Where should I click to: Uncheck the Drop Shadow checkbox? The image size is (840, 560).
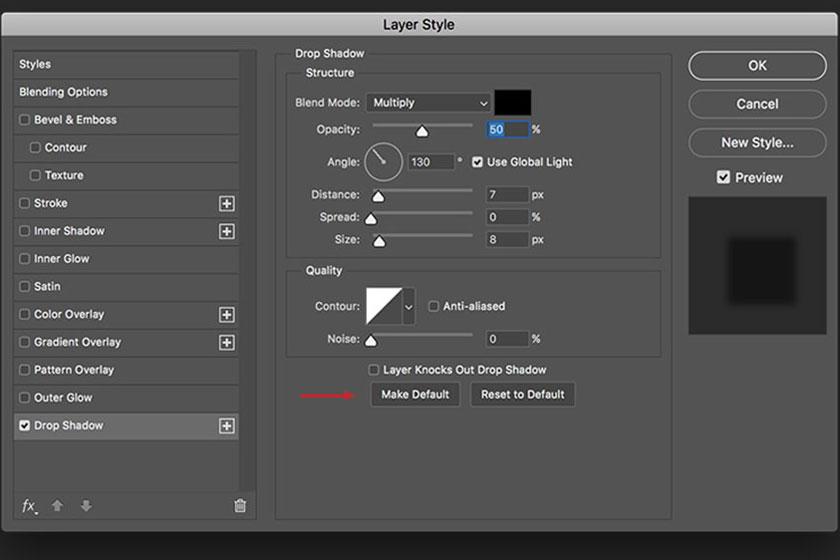pyautogui.click(x=25, y=425)
